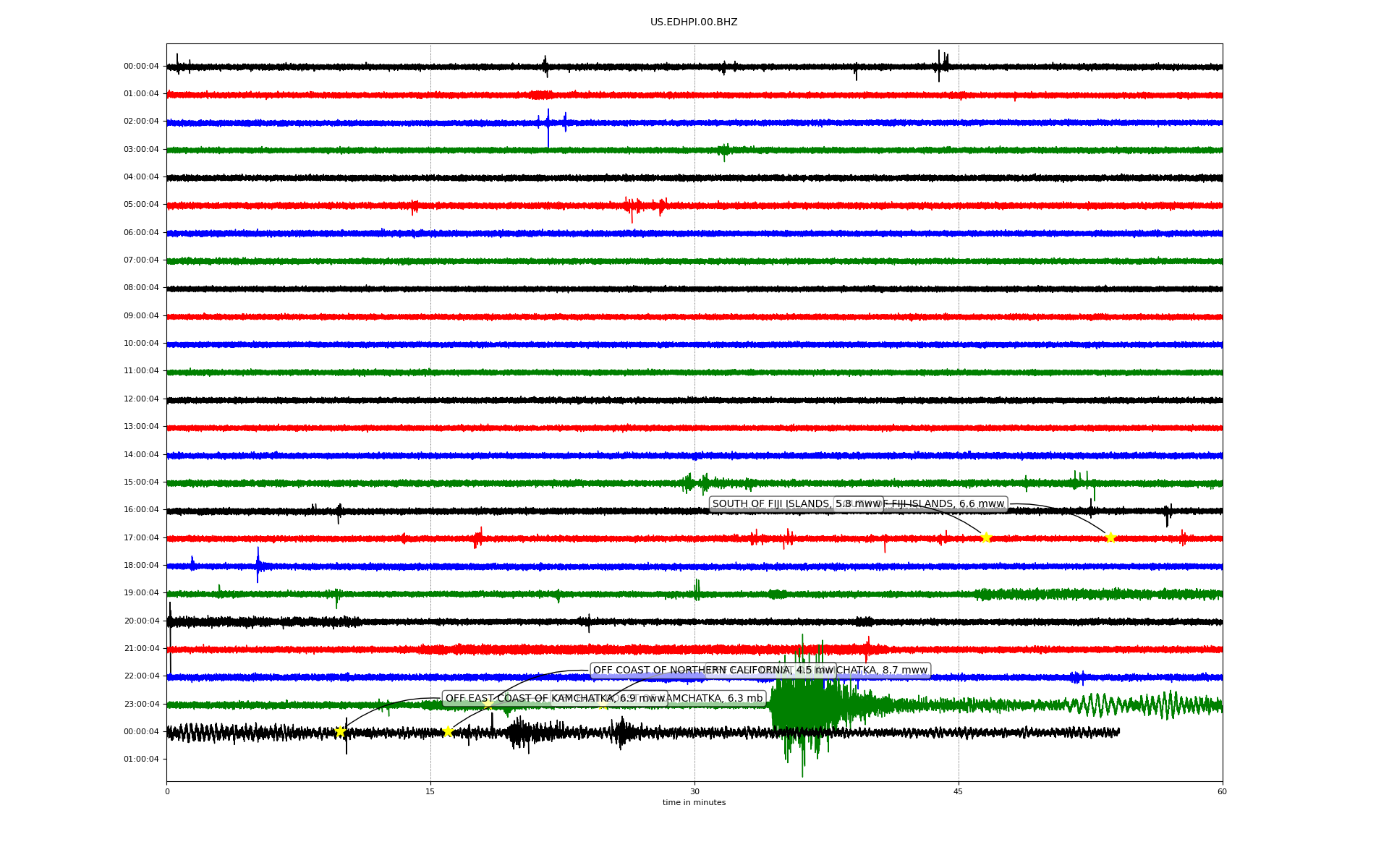Select the 18:00:04 trace label
The width and height of the screenshot is (1389, 868).
point(141,566)
